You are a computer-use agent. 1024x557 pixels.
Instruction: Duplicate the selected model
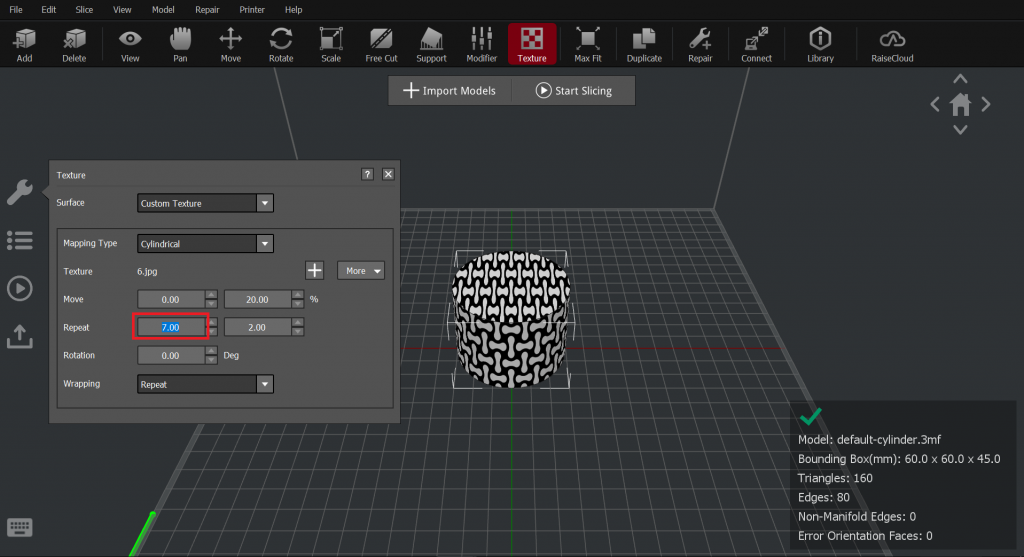(x=644, y=44)
